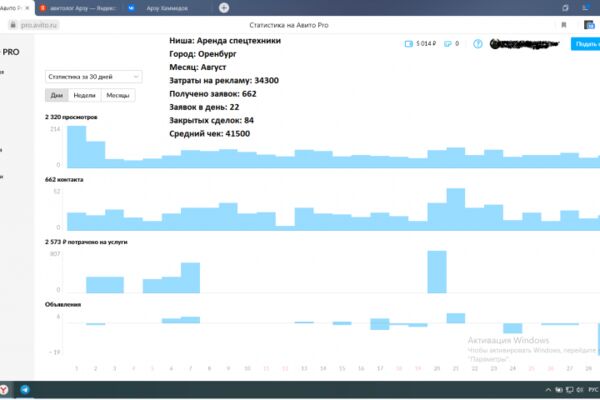Click day 21 label on date axis
Viewport: 600px width, 400px height.
[x=456, y=368]
